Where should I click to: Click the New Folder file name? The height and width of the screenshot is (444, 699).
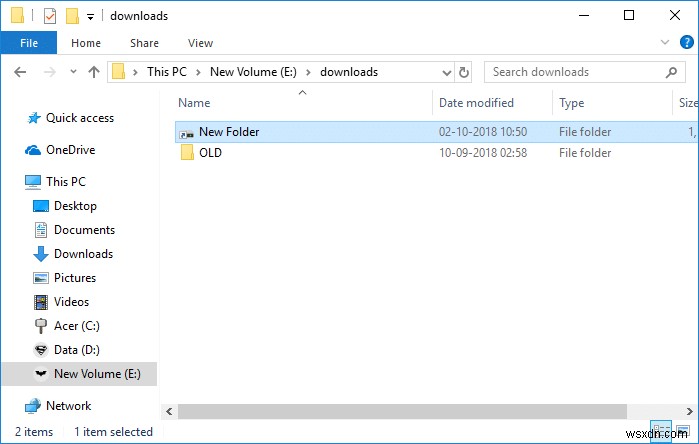coord(229,132)
